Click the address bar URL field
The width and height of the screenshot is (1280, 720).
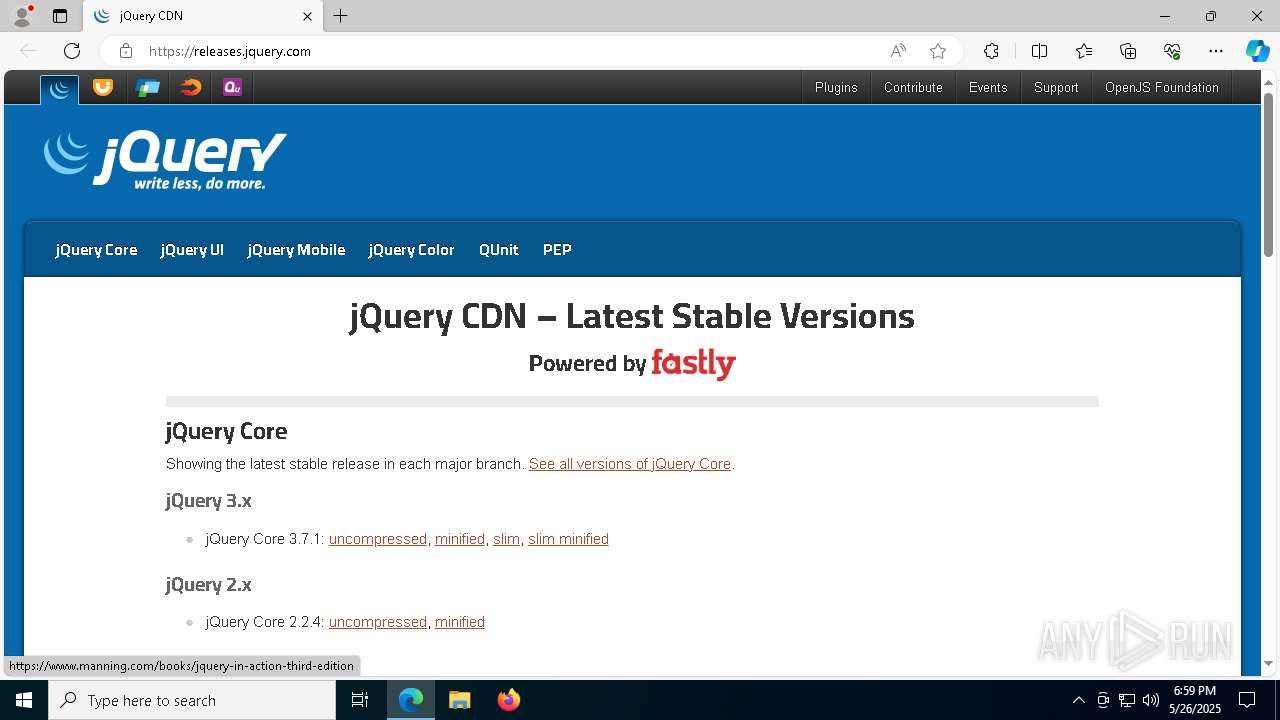[510, 51]
